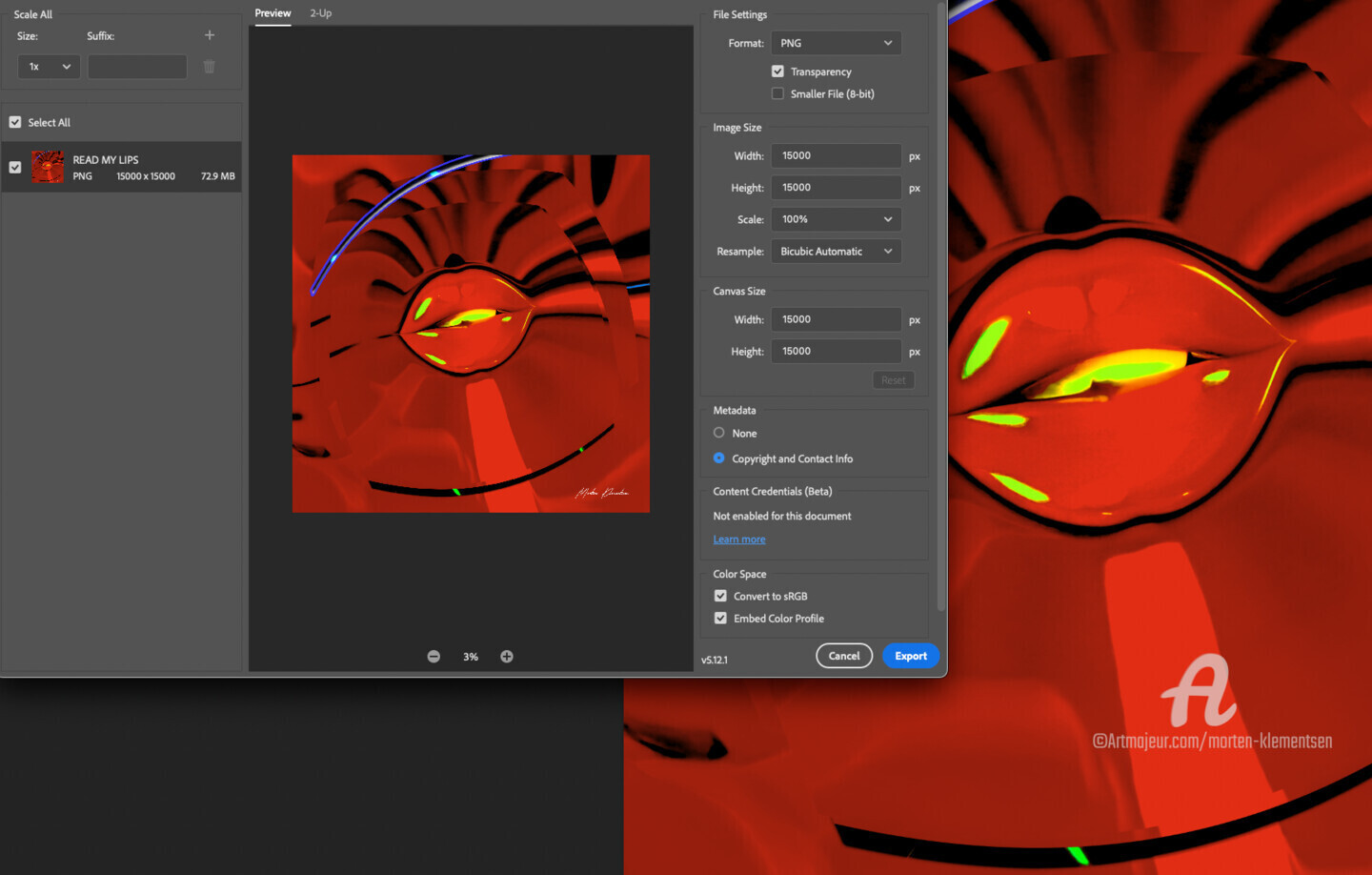Click the disabled Reset canvas button
Image resolution: width=1372 pixels, height=875 pixels.
point(894,380)
